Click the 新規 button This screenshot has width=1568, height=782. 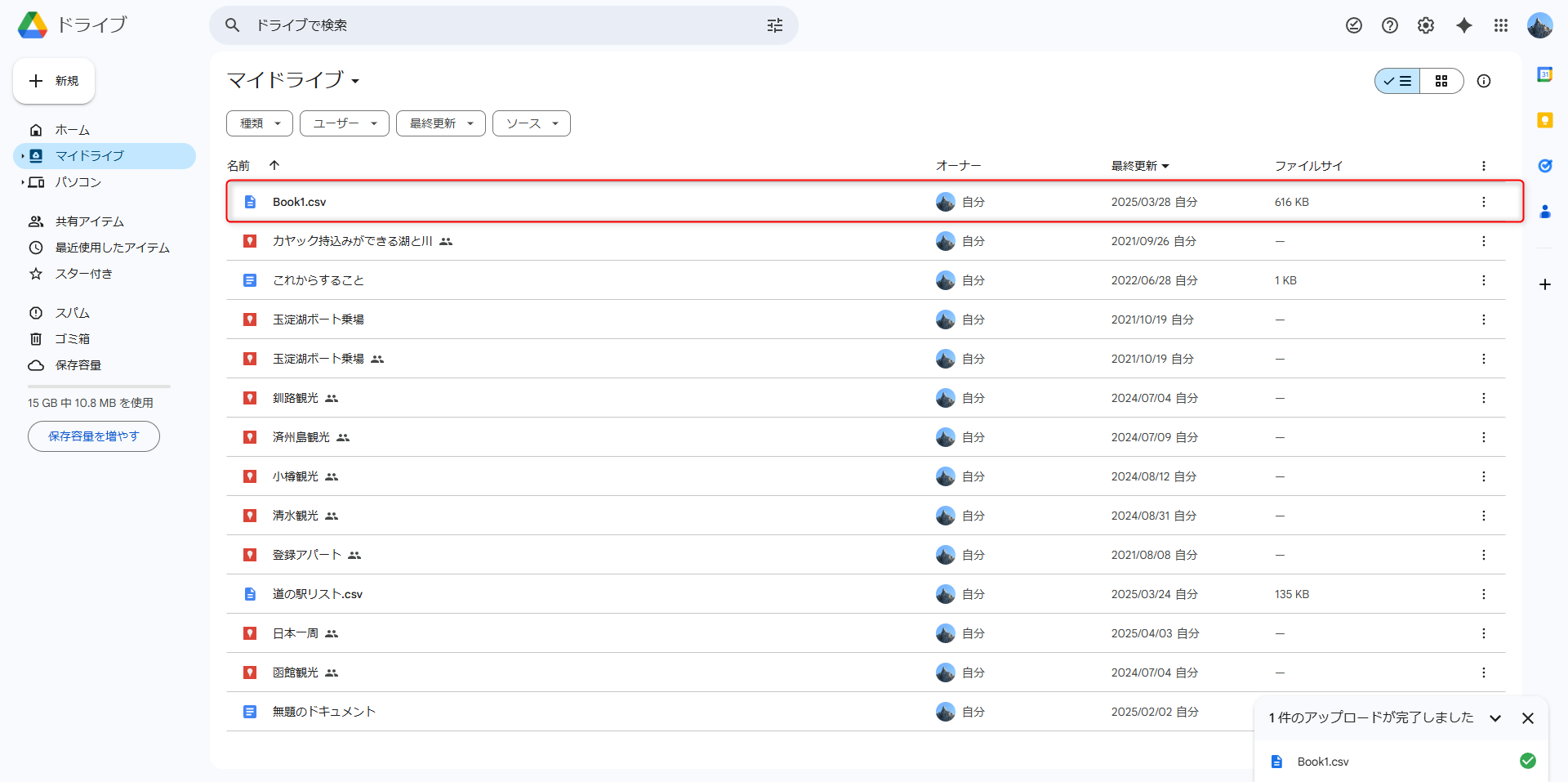[x=54, y=81]
